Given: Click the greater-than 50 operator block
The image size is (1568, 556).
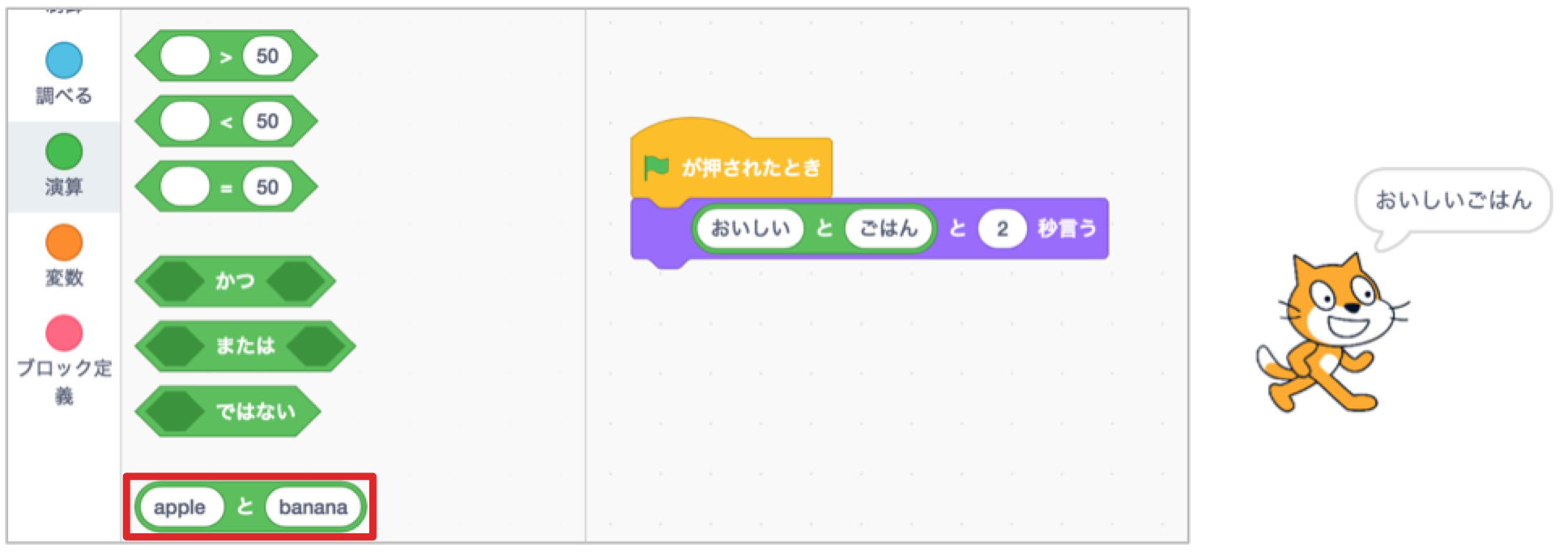Looking at the screenshot, I should (x=225, y=57).
